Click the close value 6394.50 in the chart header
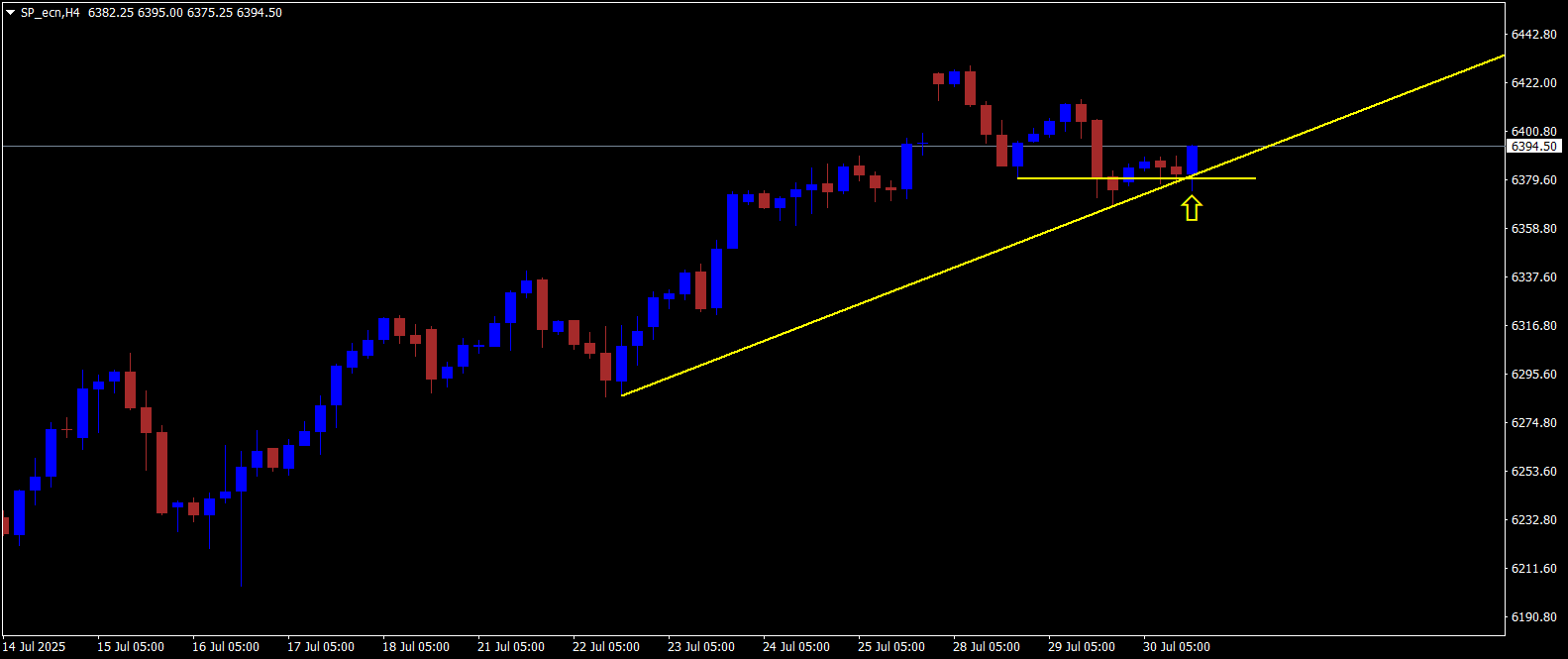This screenshot has width=1568, height=659. pyautogui.click(x=260, y=13)
